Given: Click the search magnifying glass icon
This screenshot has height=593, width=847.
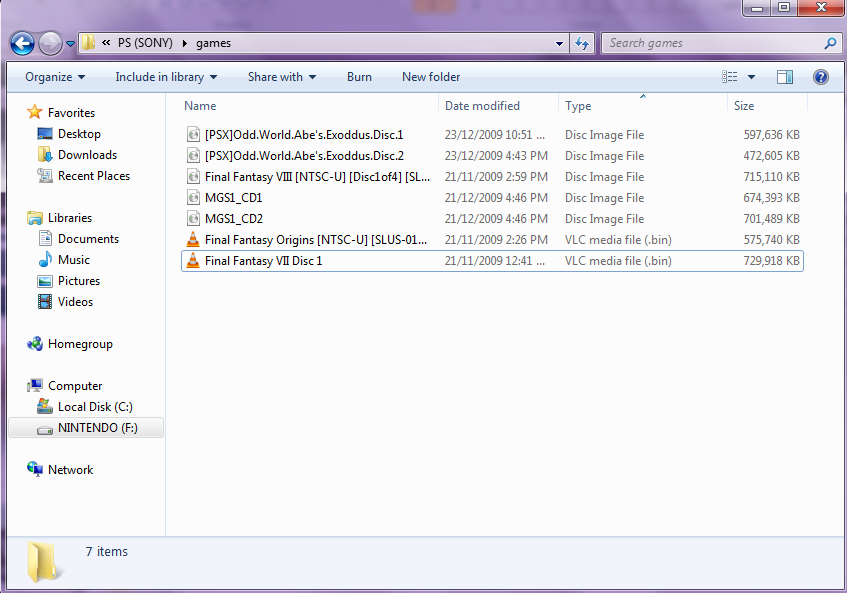Looking at the screenshot, I should tap(830, 44).
